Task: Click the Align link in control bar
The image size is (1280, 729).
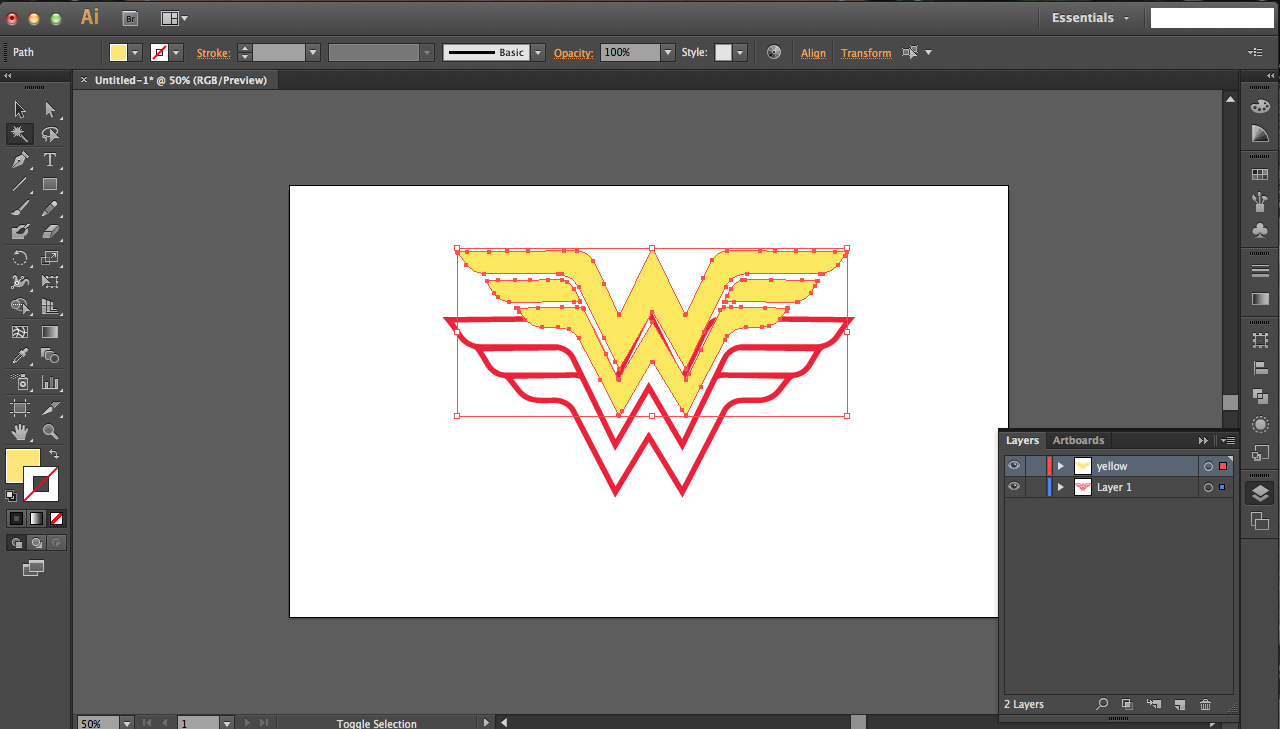Action: [814, 53]
